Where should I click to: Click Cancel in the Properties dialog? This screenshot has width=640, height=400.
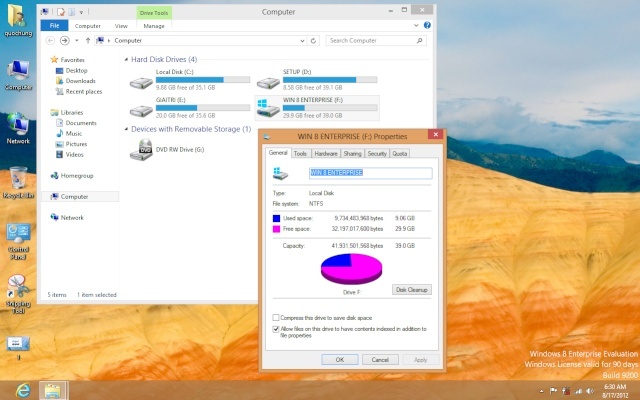380,360
